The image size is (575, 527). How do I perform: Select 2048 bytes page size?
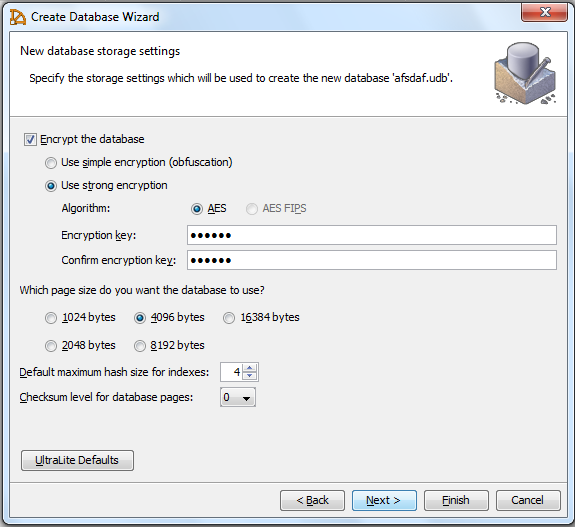click(x=51, y=345)
